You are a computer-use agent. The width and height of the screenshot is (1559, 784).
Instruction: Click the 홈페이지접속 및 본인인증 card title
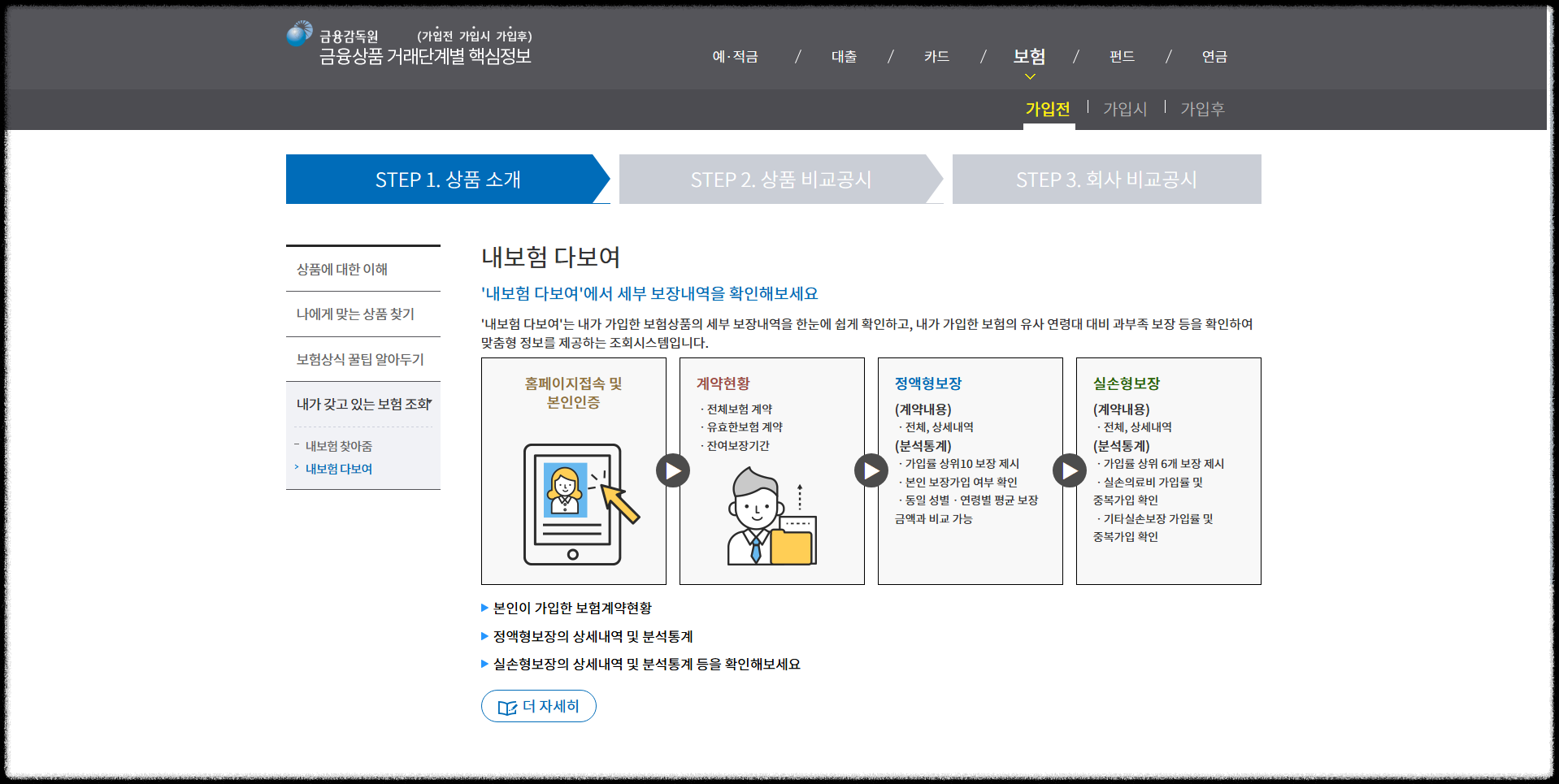573,392
